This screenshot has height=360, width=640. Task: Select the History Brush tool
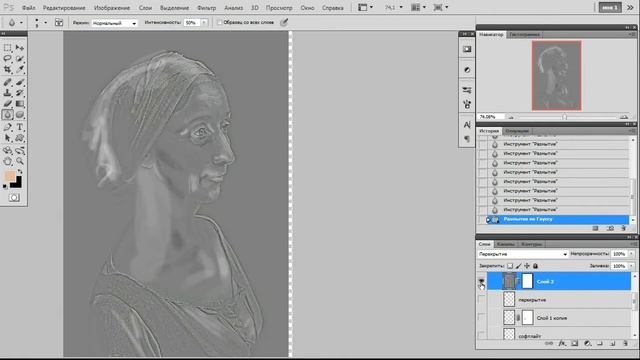(20, 93)
